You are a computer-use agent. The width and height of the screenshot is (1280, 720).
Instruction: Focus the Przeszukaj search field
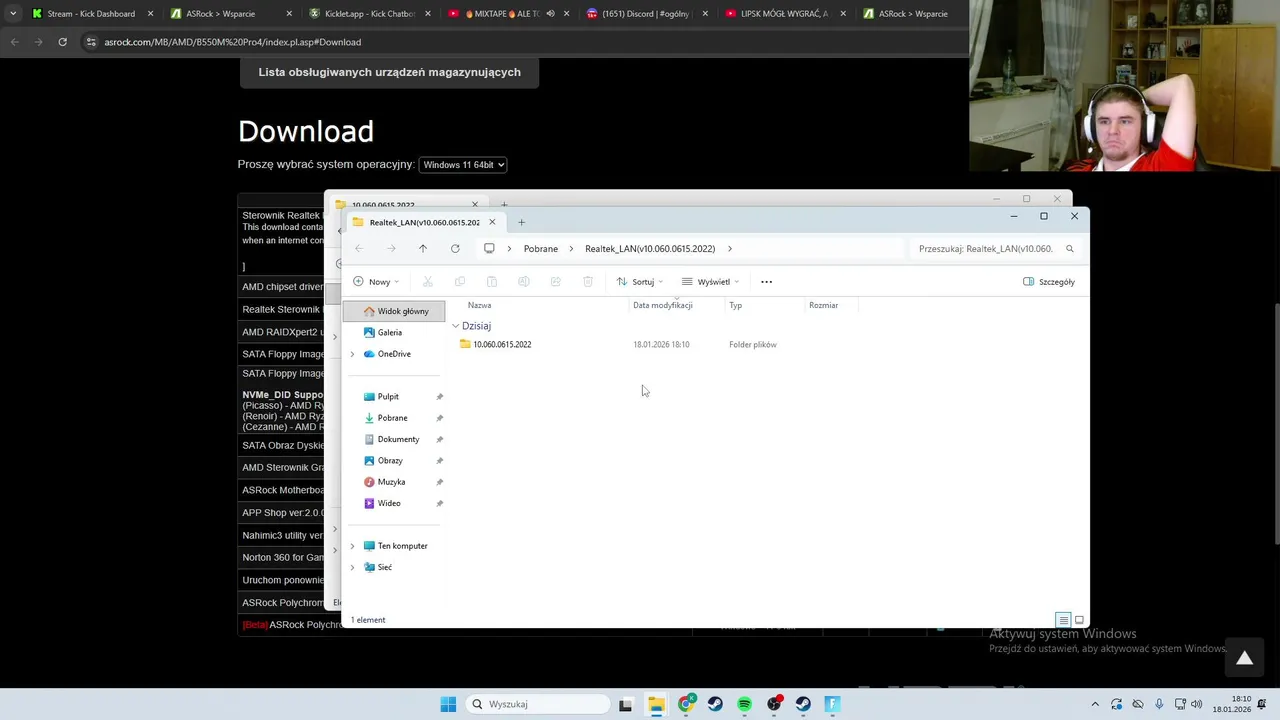986,248
